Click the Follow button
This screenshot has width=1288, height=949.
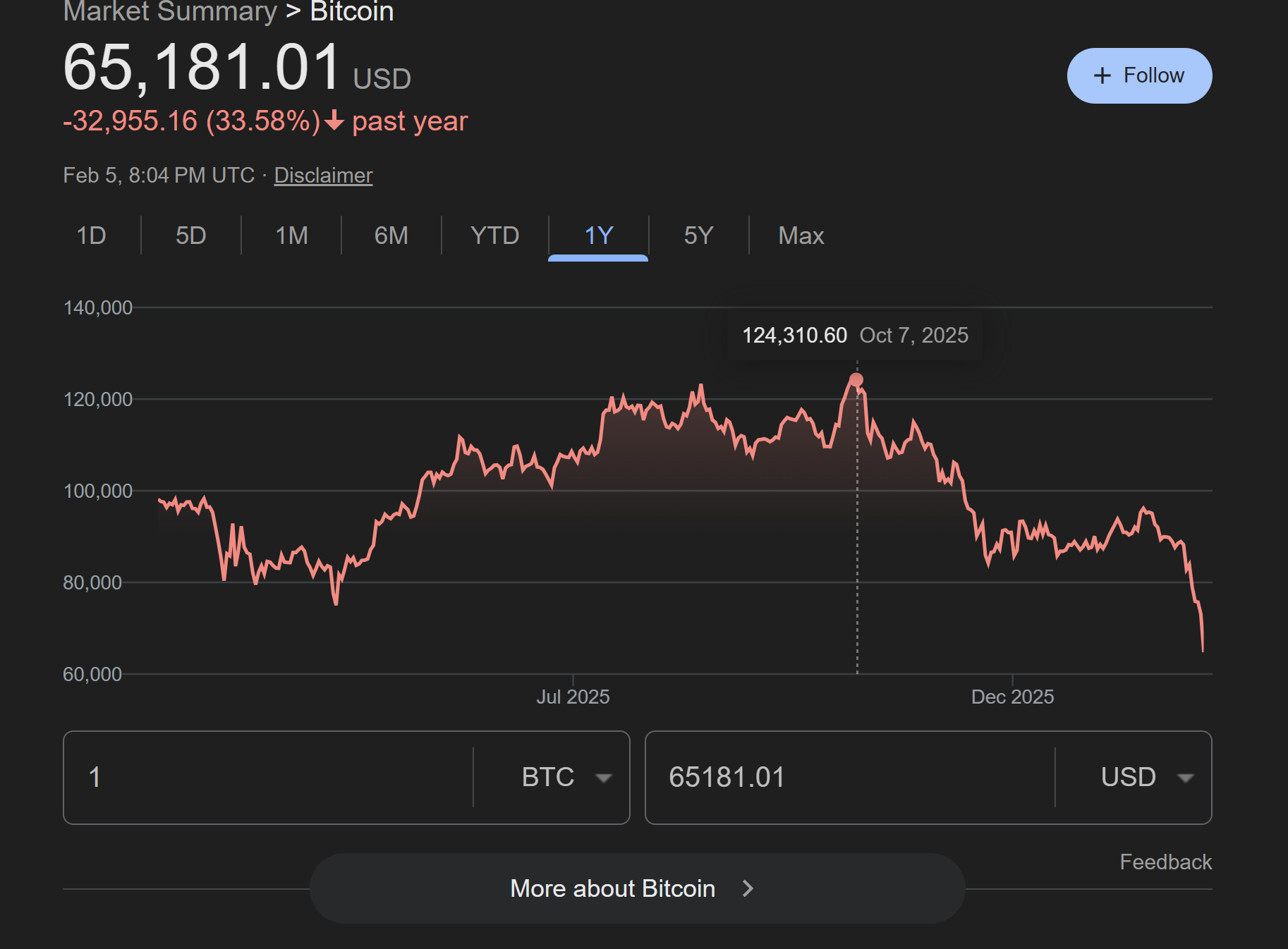pos(1139,76)
